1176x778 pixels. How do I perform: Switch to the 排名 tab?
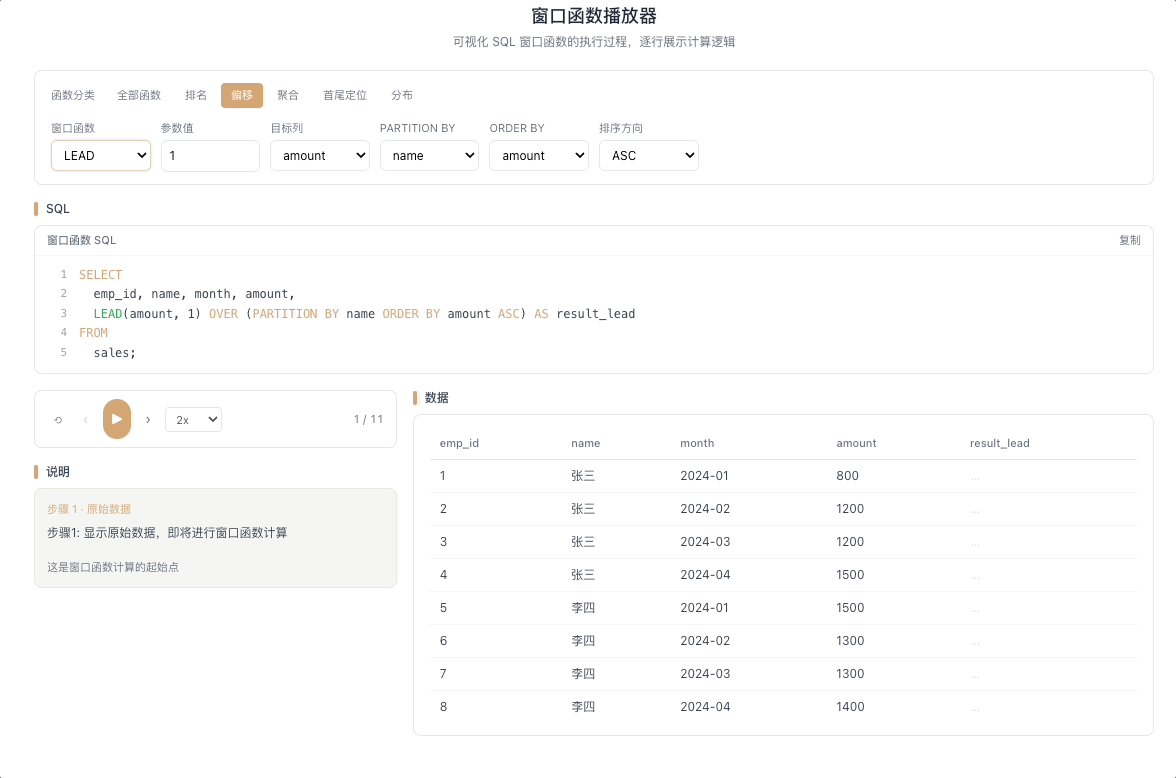196,95
